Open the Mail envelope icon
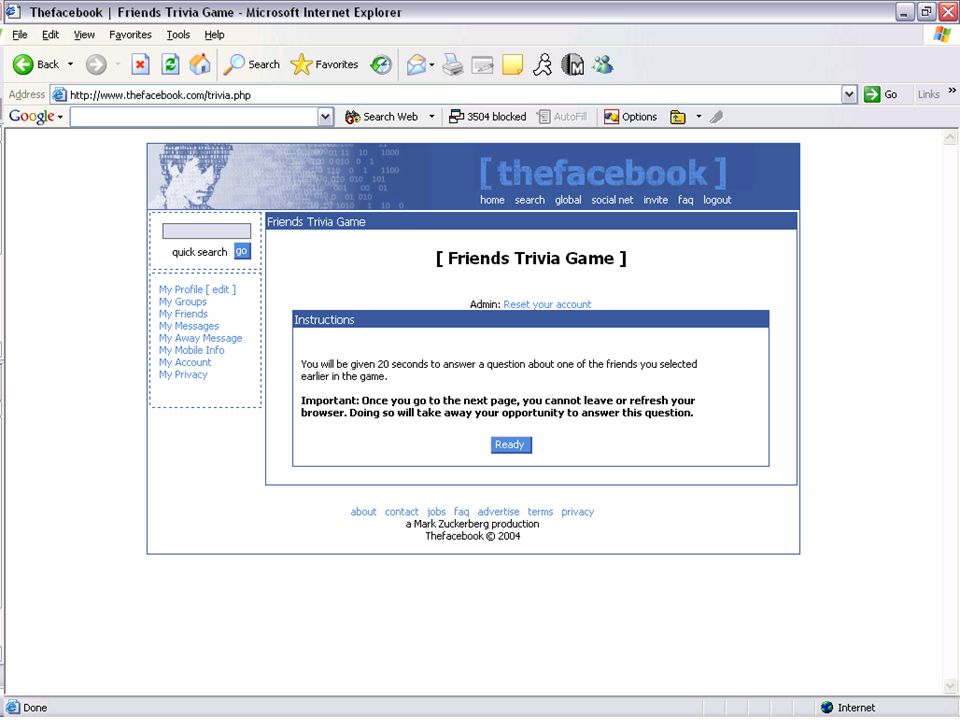The width and height of the screenshot is (960, 720). [416, 64]
